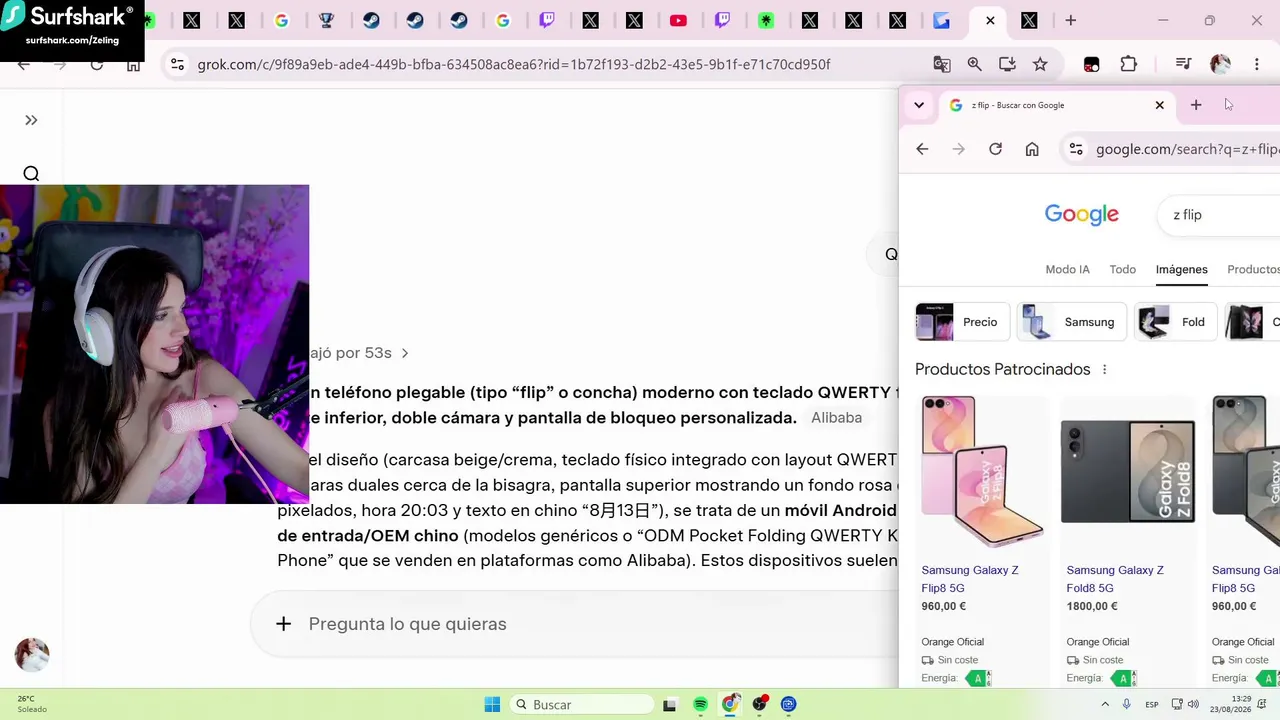Apply the 'Samsung' filter chip
The height and width of the screenshot is (720, 1280).
click(1072, 322)
